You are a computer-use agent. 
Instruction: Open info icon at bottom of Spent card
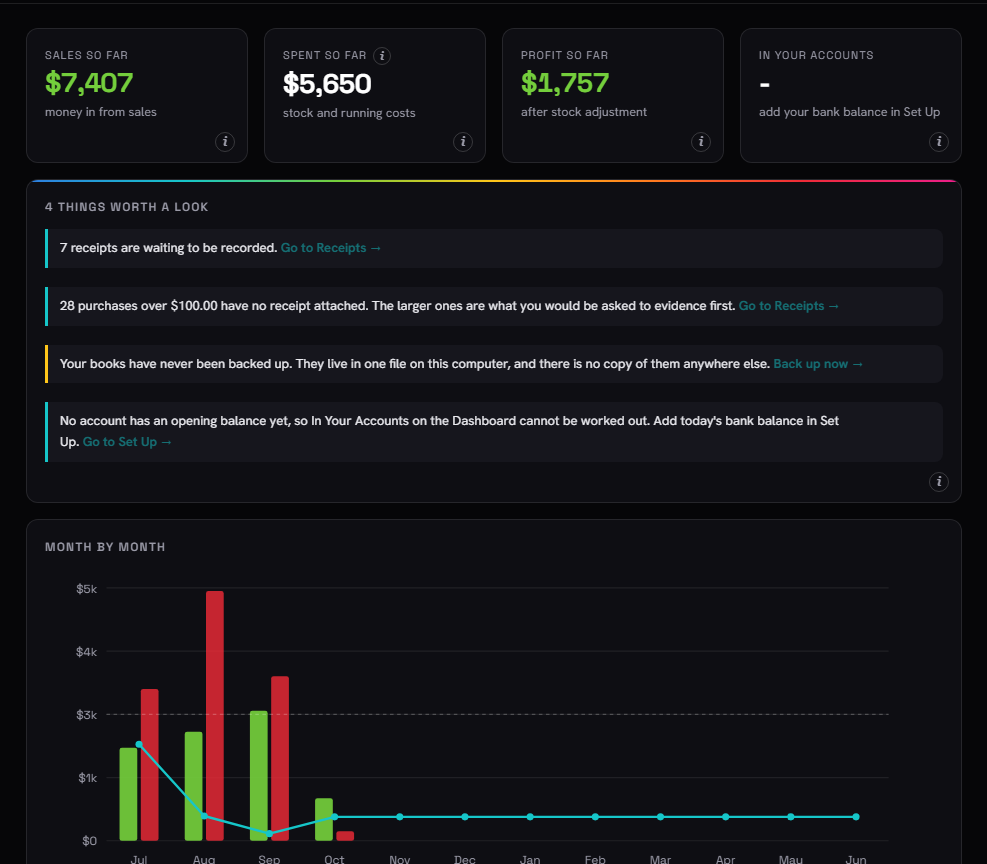tap(463, 142)
